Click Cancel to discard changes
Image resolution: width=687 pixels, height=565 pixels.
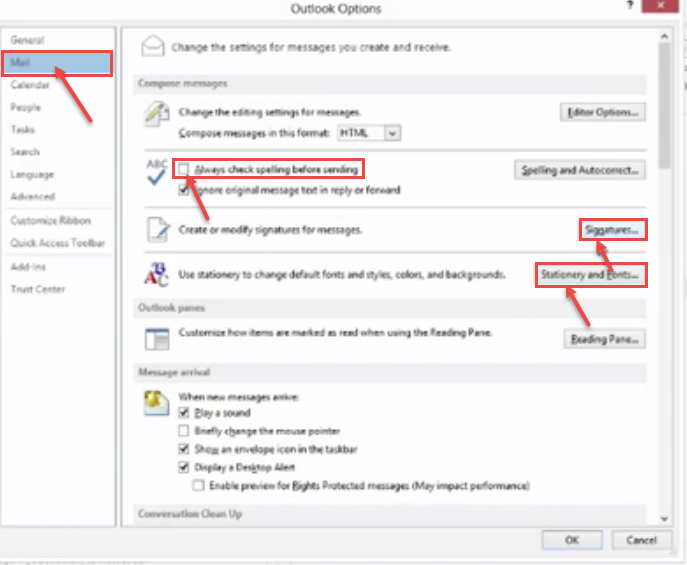point(641,540)
